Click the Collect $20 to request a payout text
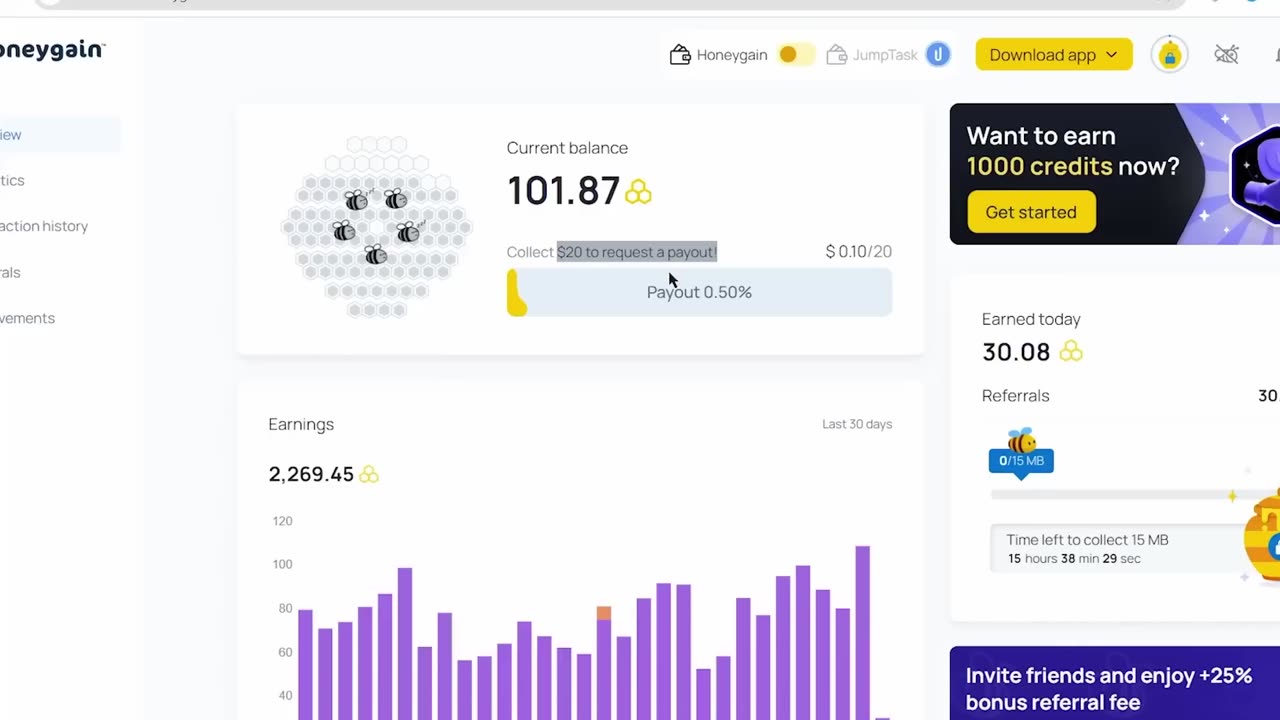This screenshot has height=720, width=1280. (612, 252)
